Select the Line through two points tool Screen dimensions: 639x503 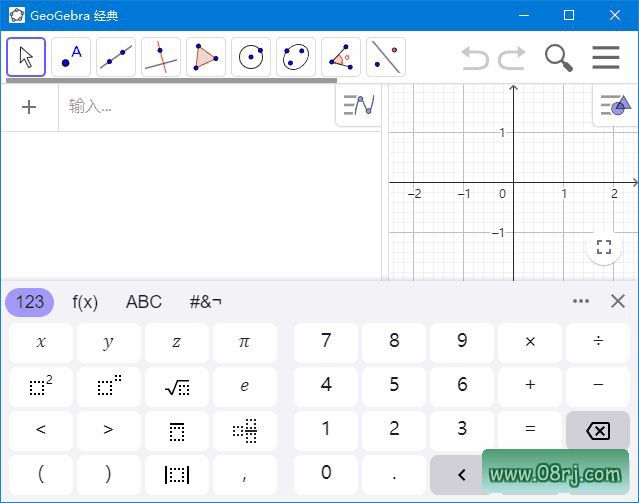point(116,57)
